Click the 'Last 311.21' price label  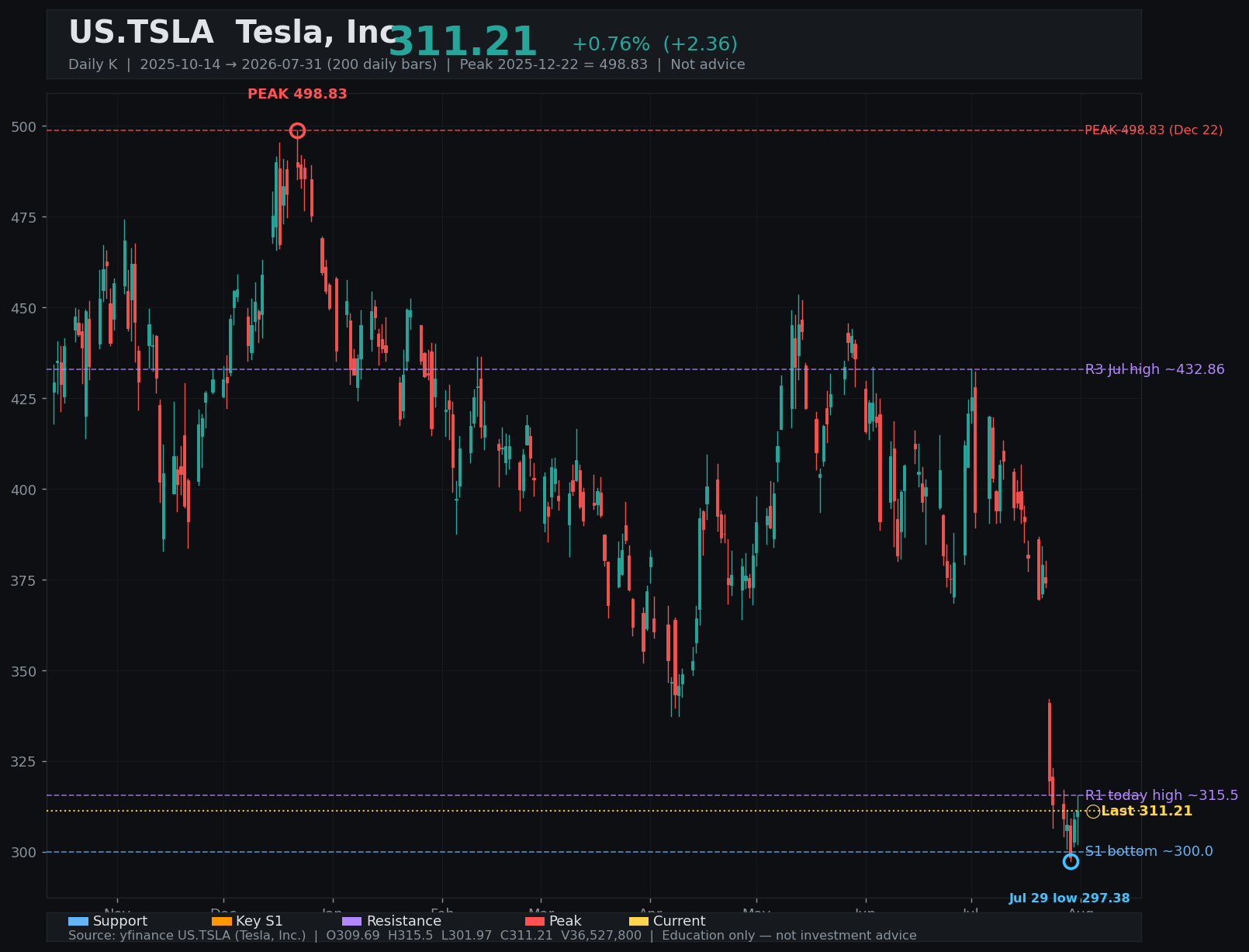point(1147,812)
